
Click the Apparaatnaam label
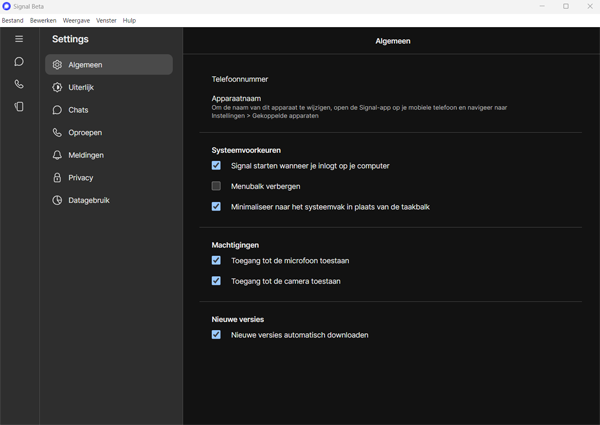point(236,98)
